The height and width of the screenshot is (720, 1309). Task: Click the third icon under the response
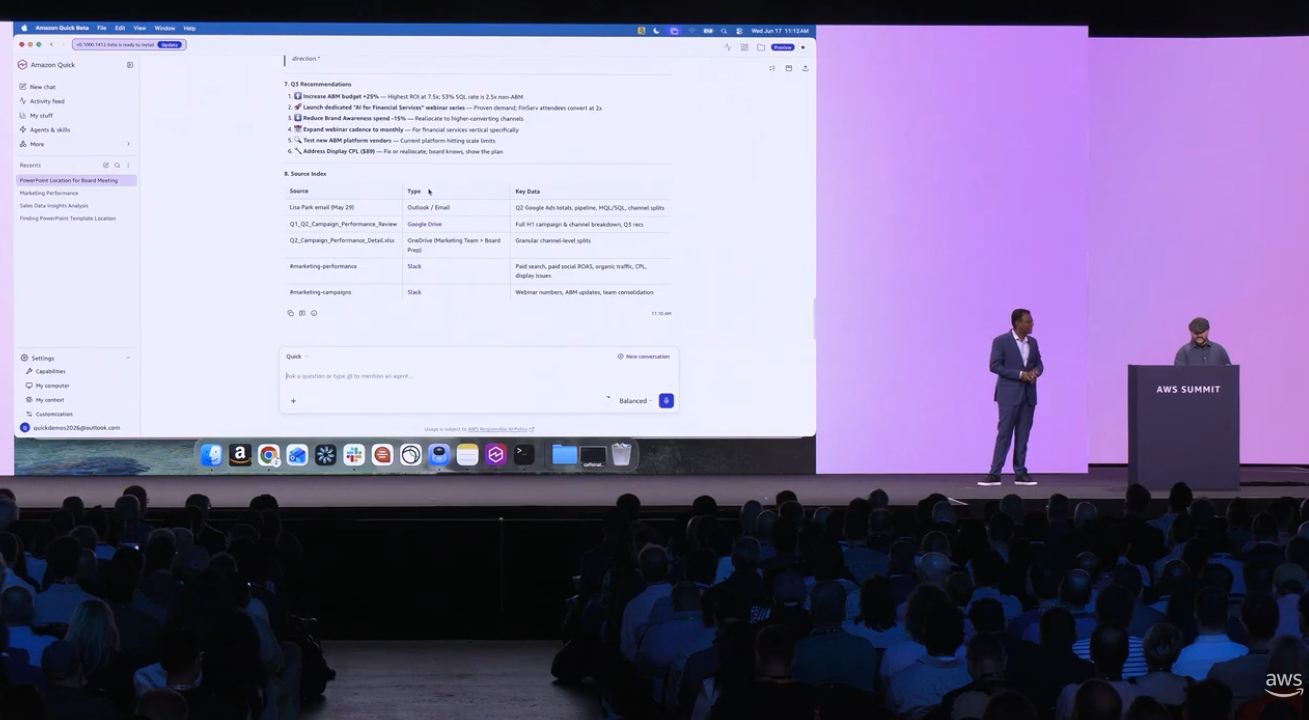click(314, 313)
